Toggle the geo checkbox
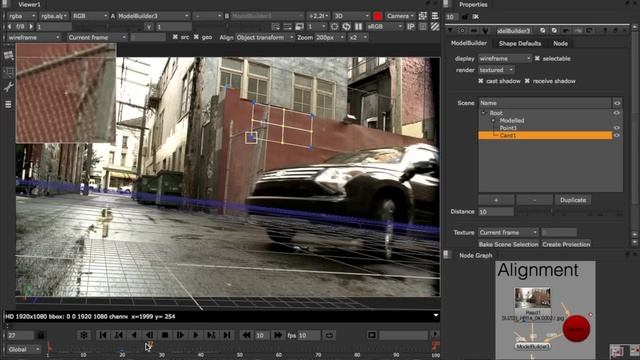Screen dimensions: 640x360 point(196,37)
